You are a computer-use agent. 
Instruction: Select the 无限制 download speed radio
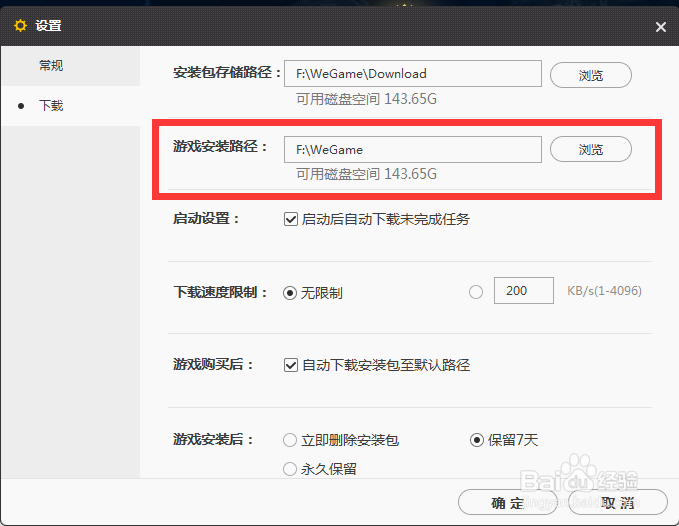click(x=290, y=293)
